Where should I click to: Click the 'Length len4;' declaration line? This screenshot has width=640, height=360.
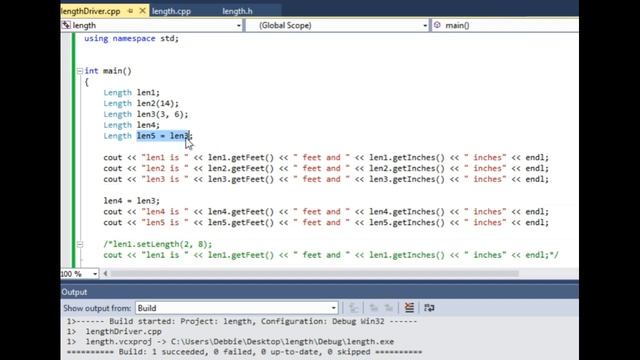coord(131,125)
